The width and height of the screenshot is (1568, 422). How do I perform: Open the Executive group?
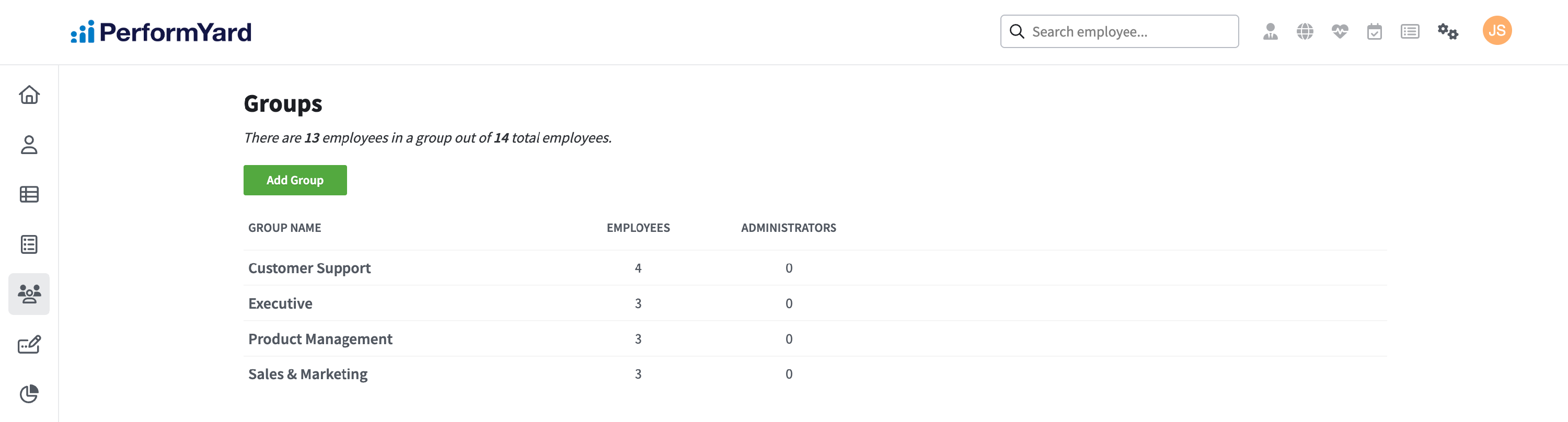point(280,303)
